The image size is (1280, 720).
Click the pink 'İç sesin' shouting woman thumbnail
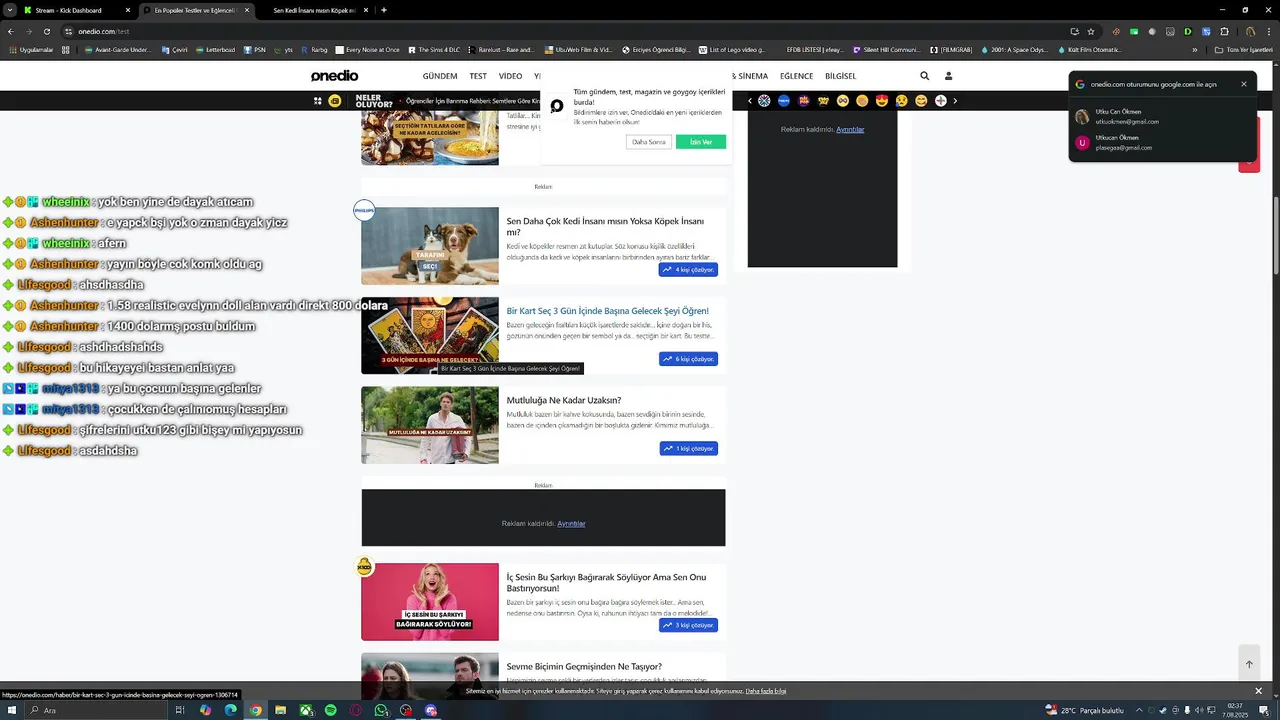(430, 602)
